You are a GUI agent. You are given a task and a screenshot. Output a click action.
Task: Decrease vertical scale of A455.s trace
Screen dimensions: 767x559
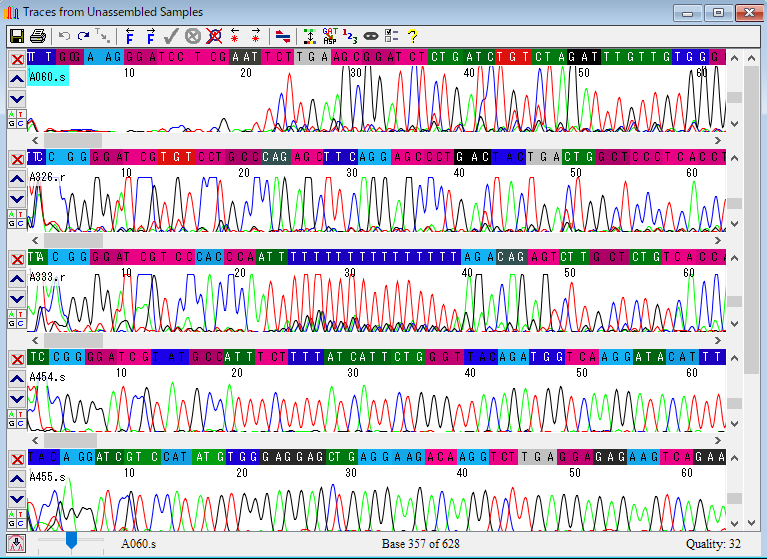(x=734, y=524)
